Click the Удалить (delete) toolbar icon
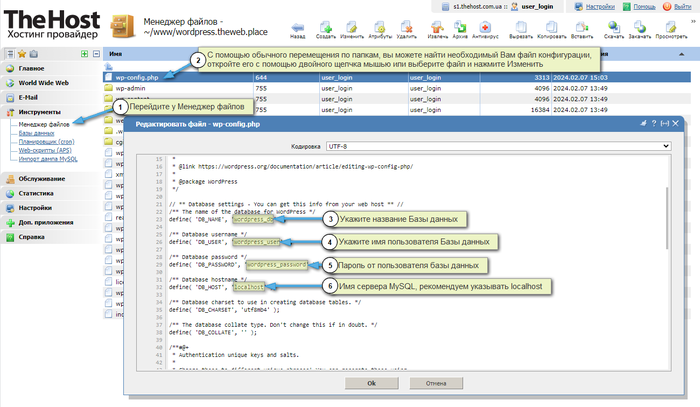The image size is (700, 407). (x=406, y=30)
